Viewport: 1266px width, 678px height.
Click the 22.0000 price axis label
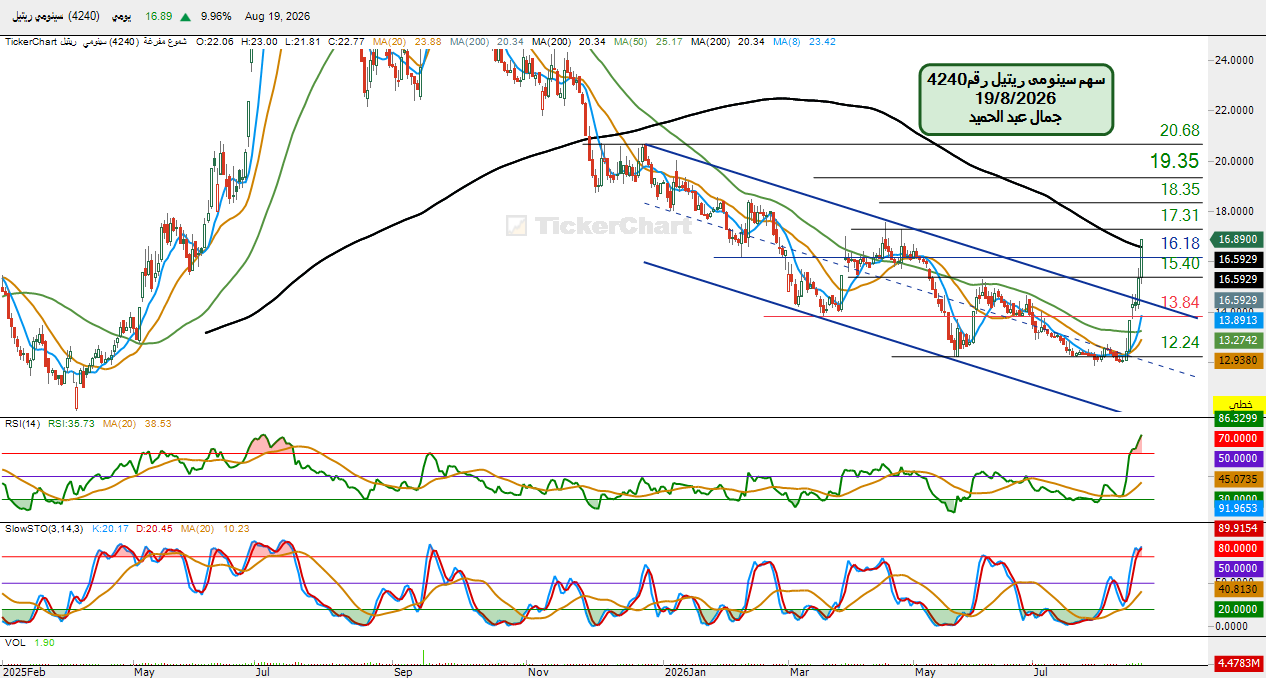point(1236,110)
